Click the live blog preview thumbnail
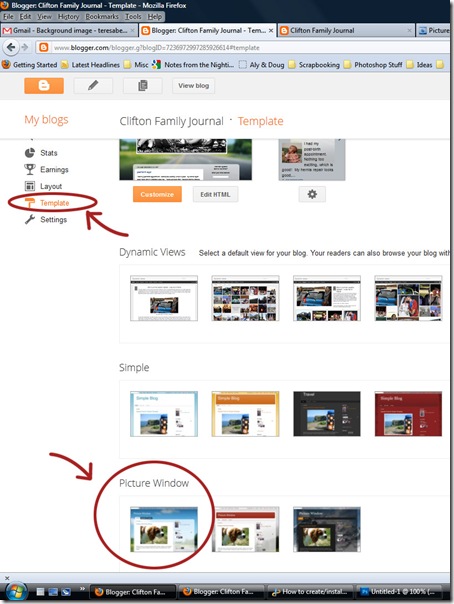 (186, 159)
